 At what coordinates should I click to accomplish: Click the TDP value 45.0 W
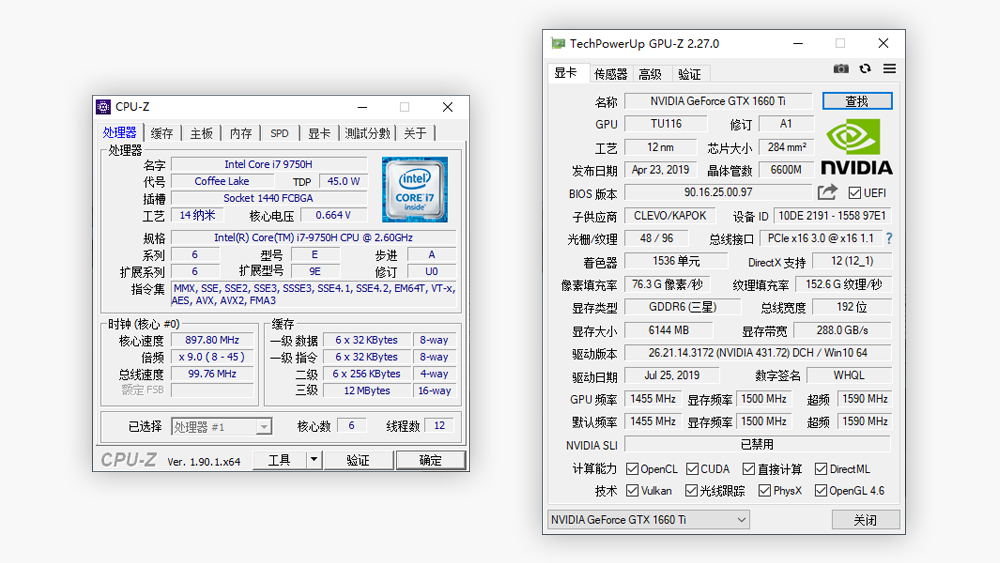coord(343,181)
